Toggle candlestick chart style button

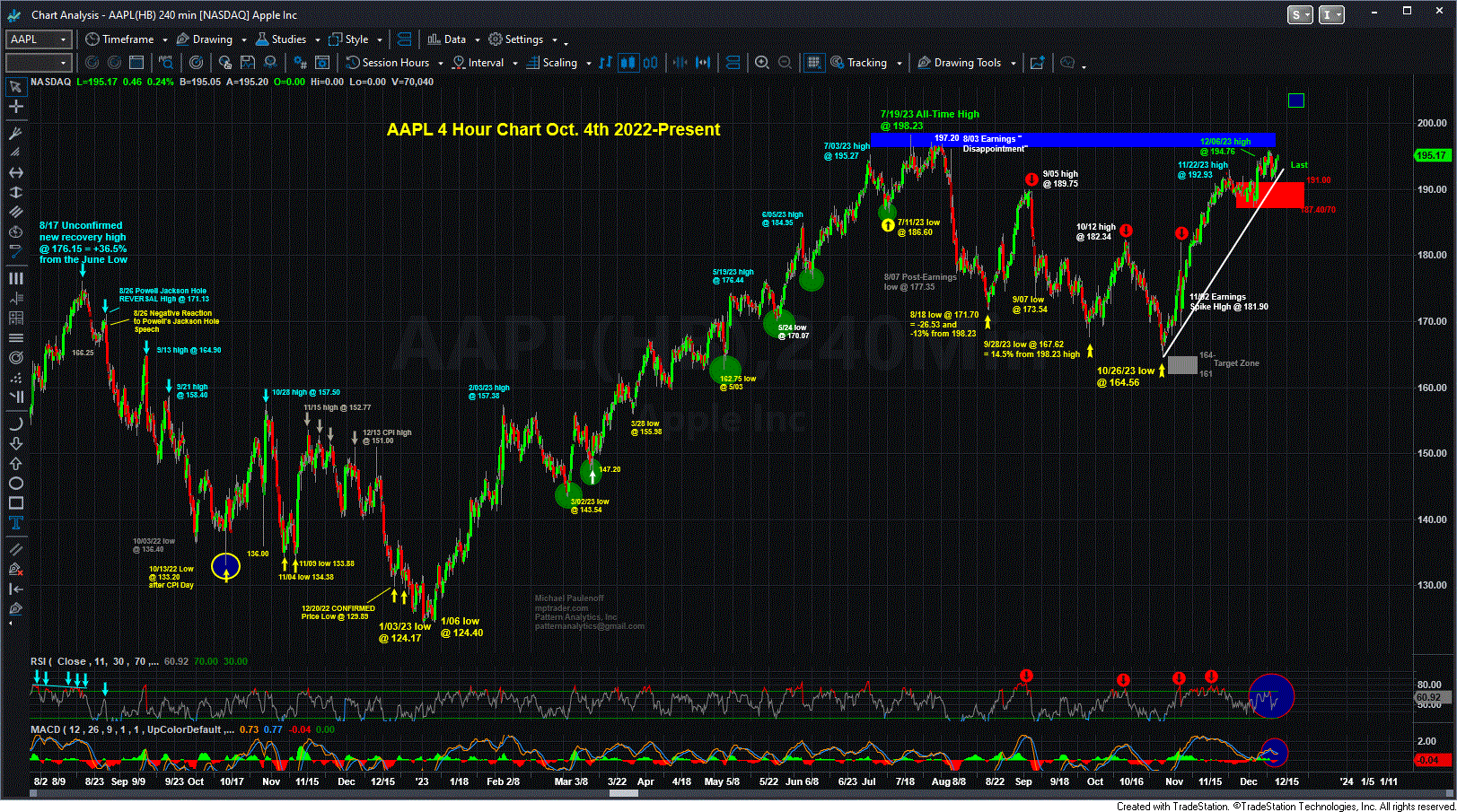pyautogui.click(x=628, y=63)
